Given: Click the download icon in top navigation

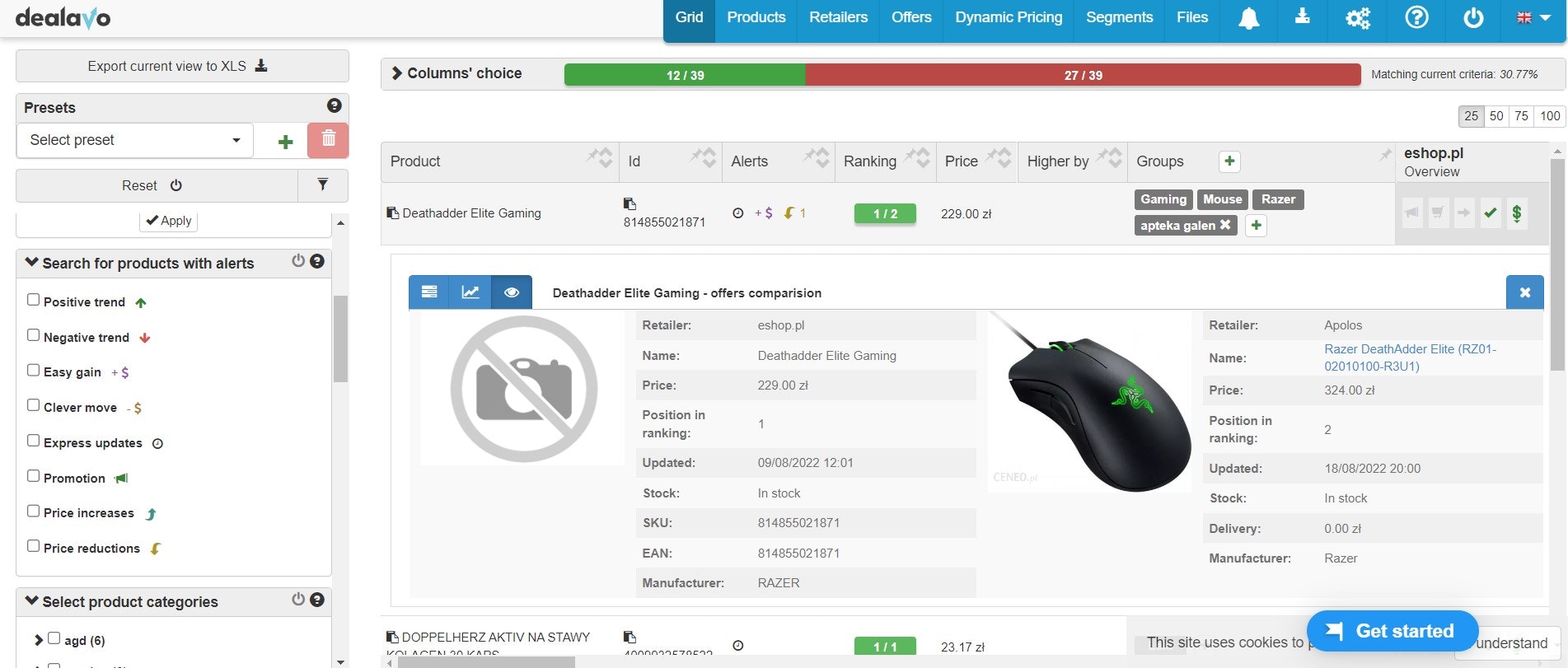Looking at the screenshot, I should pyautogui.click(x=1302, y=16).
